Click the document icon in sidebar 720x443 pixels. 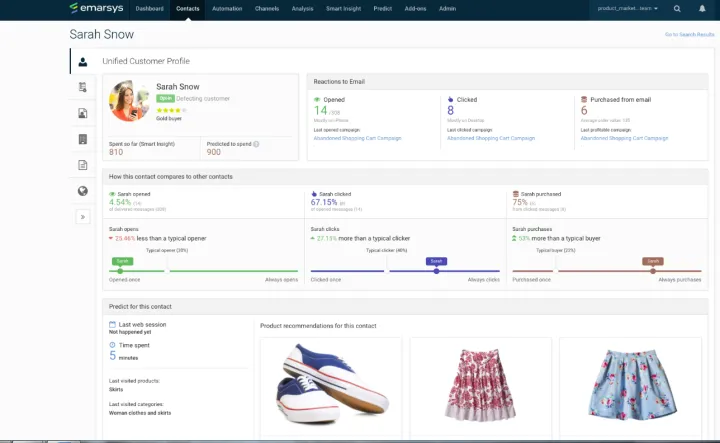pyautogui.click(x=83, y=165)
